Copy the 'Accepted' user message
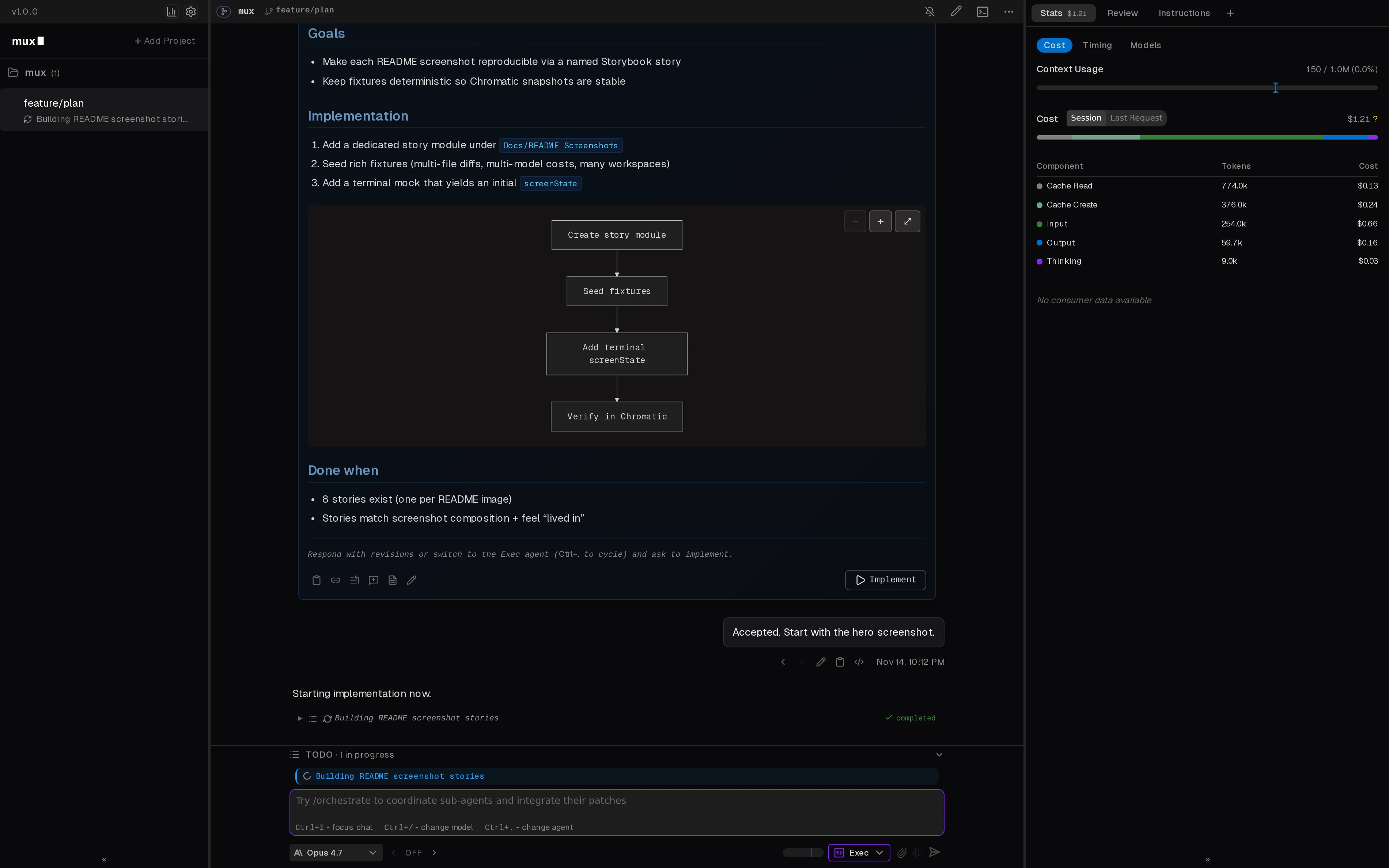 coord(840,662)
